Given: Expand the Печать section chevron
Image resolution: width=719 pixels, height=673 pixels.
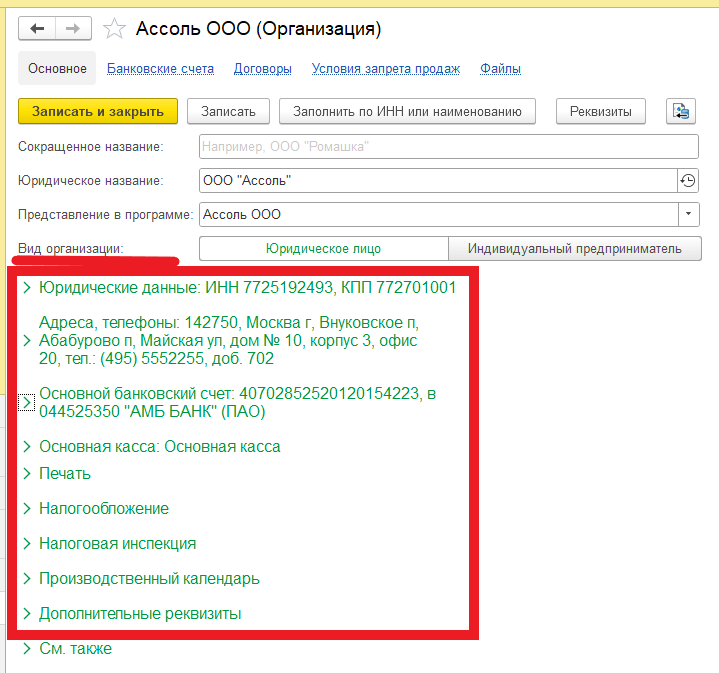Looking at the screenshot, I should click(x=27, y=473).
